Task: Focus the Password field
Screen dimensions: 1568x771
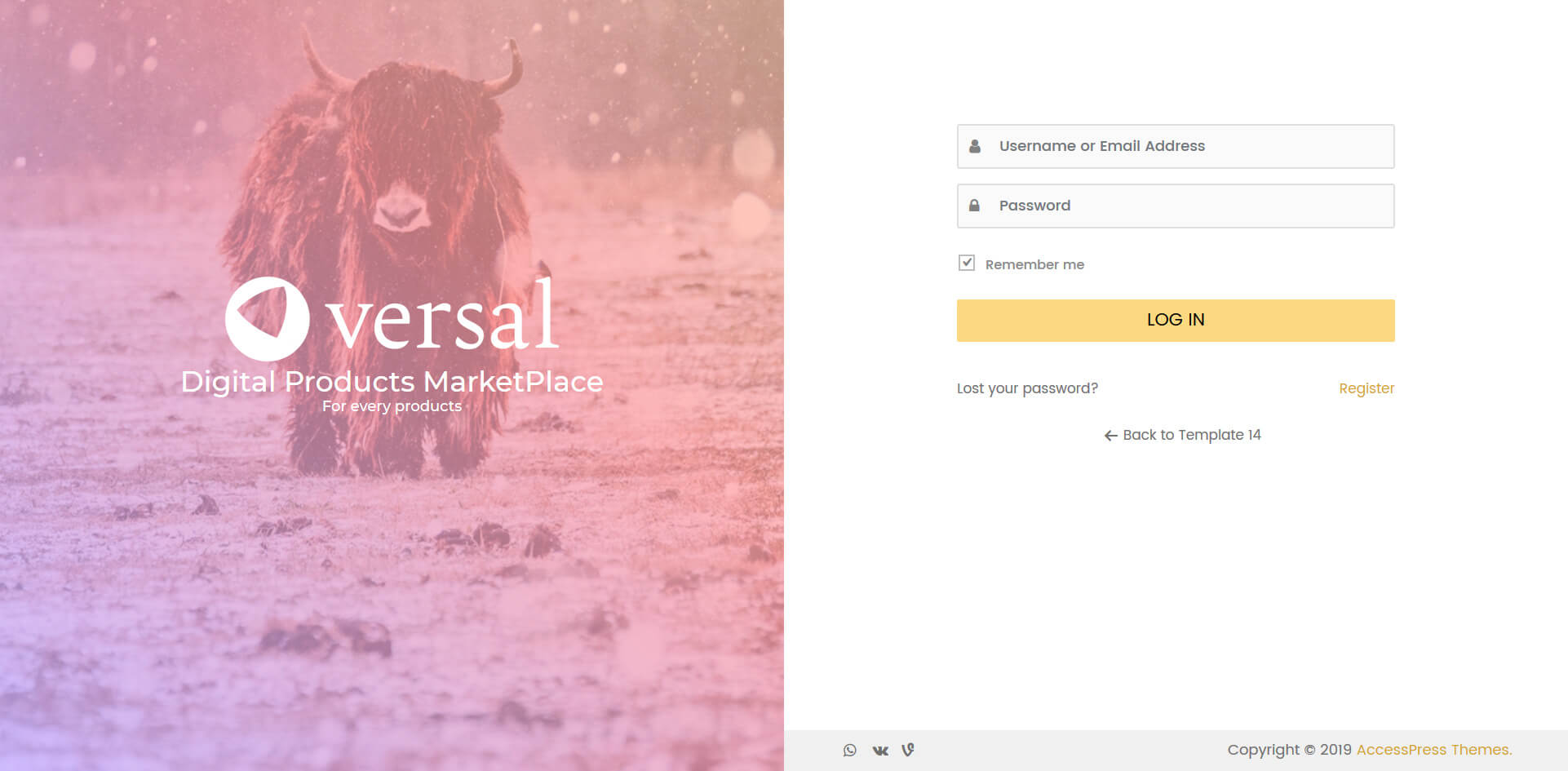Action: coord(1176,206)
